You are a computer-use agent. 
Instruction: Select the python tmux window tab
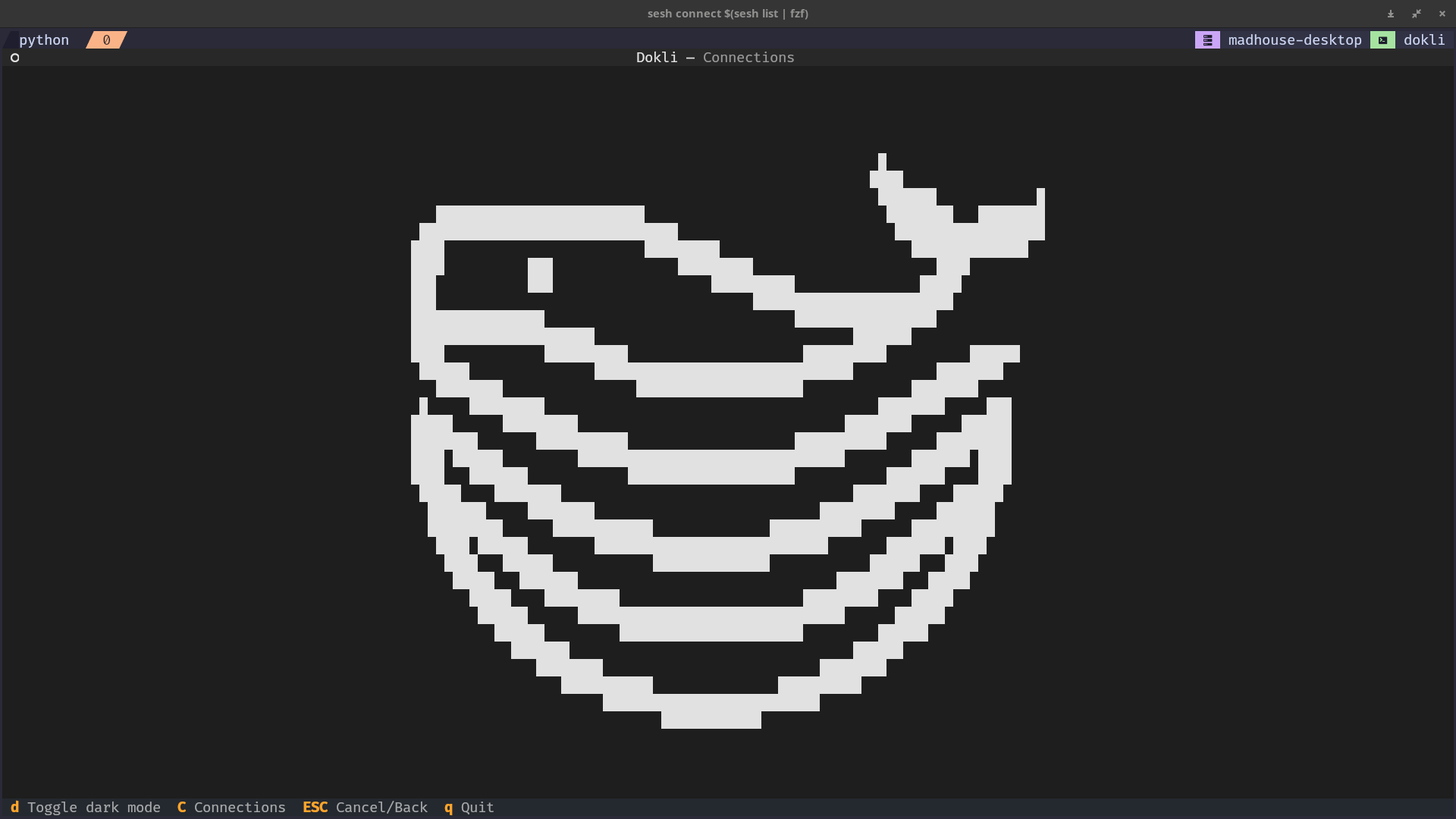pos(44,40)
